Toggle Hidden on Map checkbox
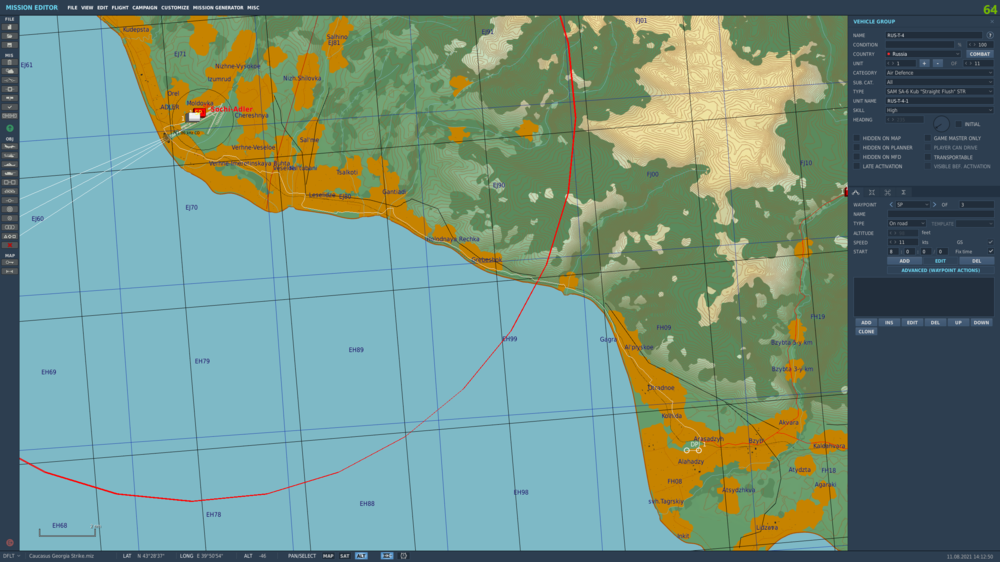This screenshot has width=1000, height=562. [857, 138]
